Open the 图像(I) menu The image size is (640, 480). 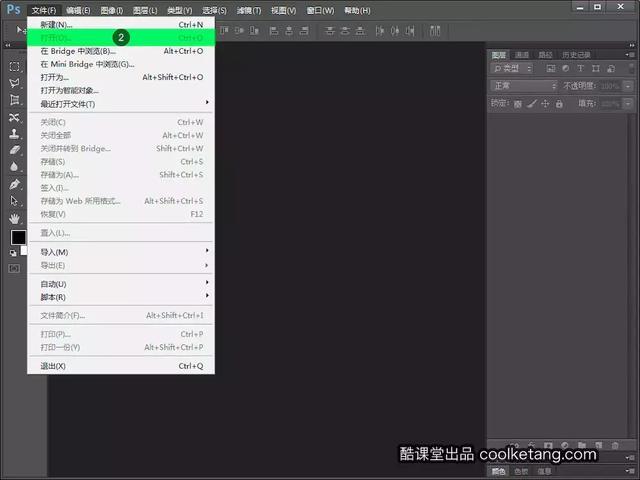coord(112,10)
